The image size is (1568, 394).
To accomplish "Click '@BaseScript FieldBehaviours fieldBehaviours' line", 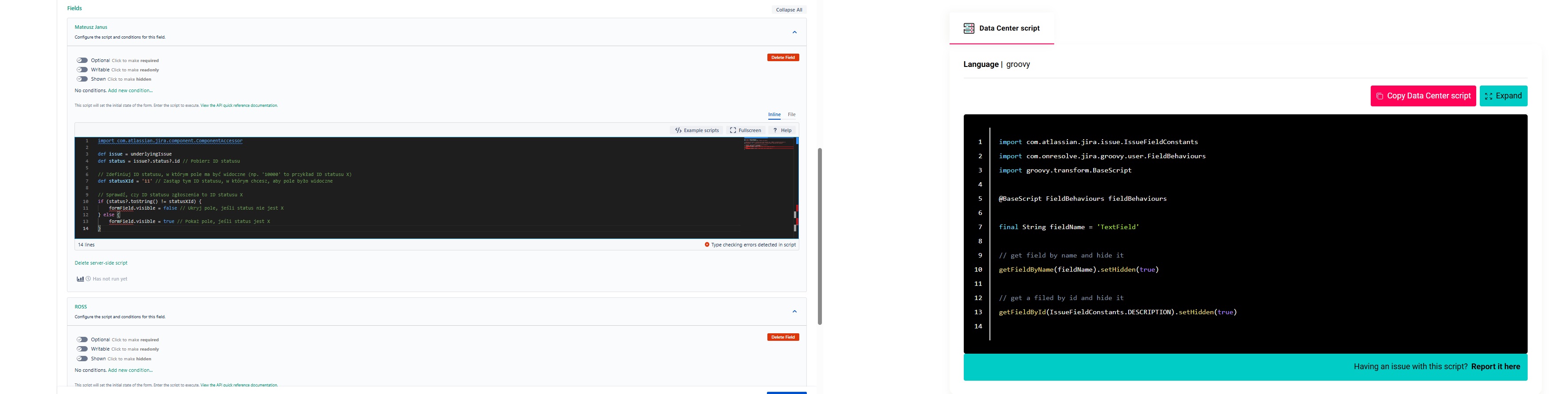I will [x=1083, y=199].
